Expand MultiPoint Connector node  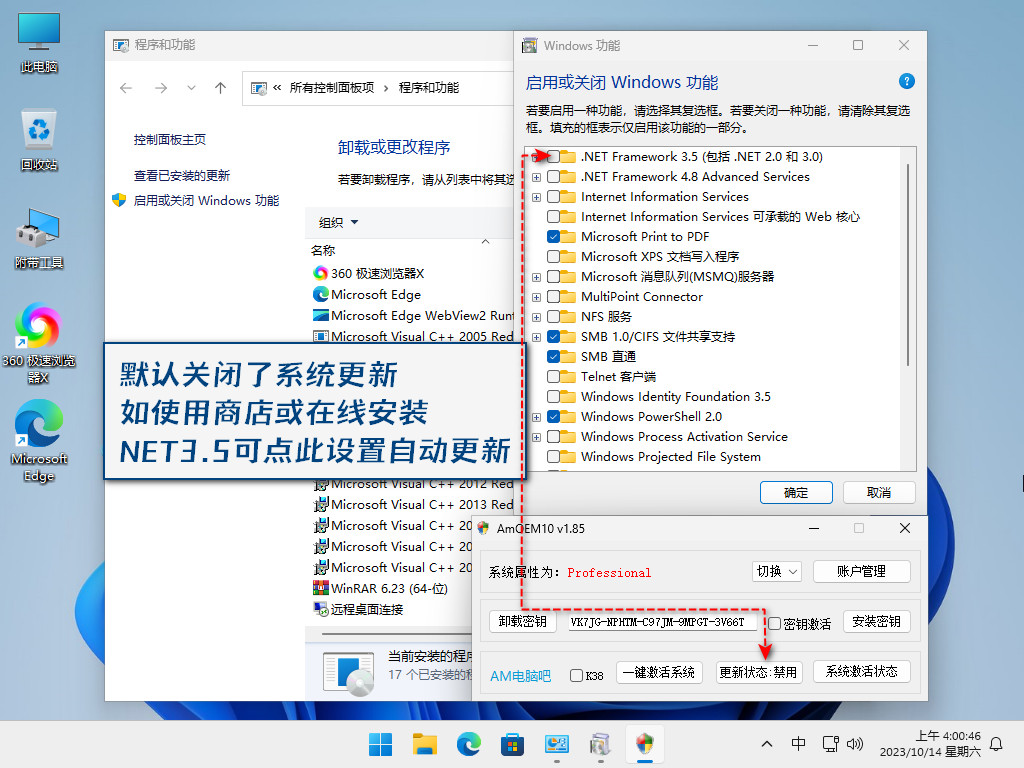536,297
